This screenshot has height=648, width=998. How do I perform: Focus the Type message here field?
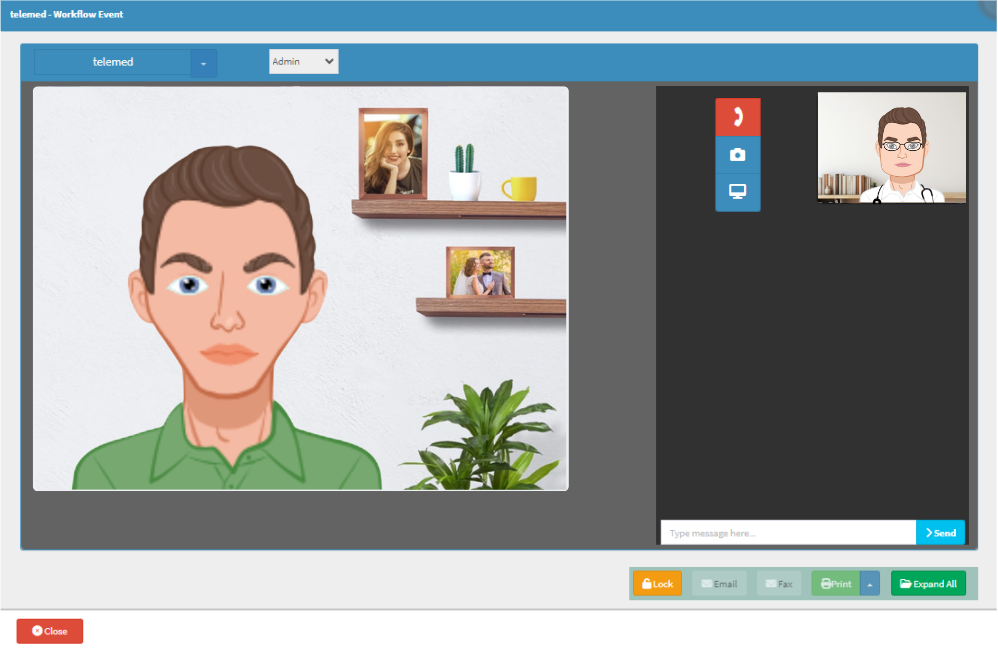(788, 533)
